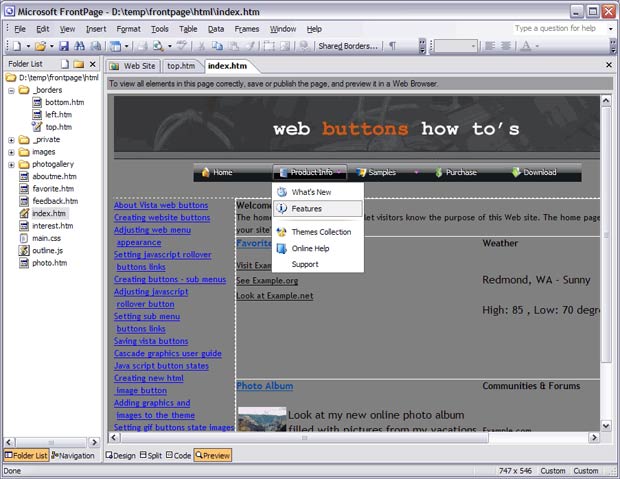Click the 'About Vista web buttons' link
620x479 pixels.
161,205
